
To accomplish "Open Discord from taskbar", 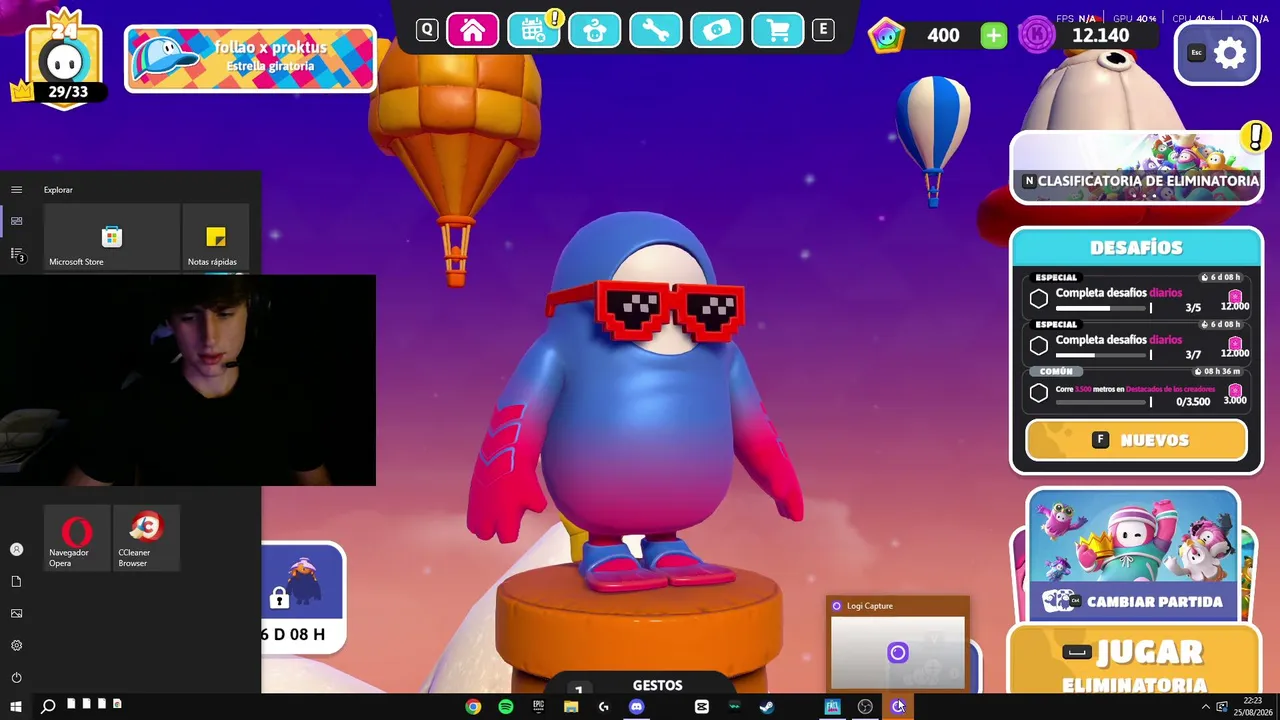I will point(637,707).
